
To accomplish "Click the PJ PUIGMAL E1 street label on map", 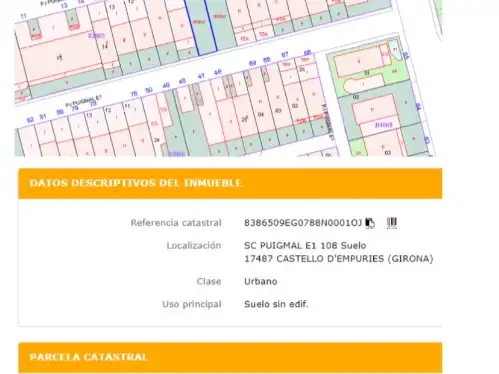I will point(83,101).
